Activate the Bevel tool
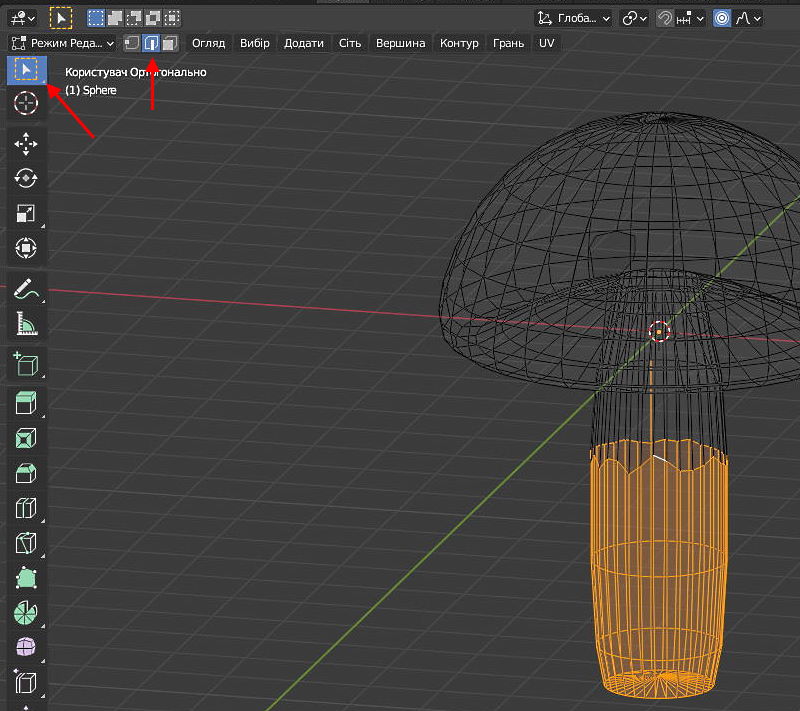 [x=27, y=473]
